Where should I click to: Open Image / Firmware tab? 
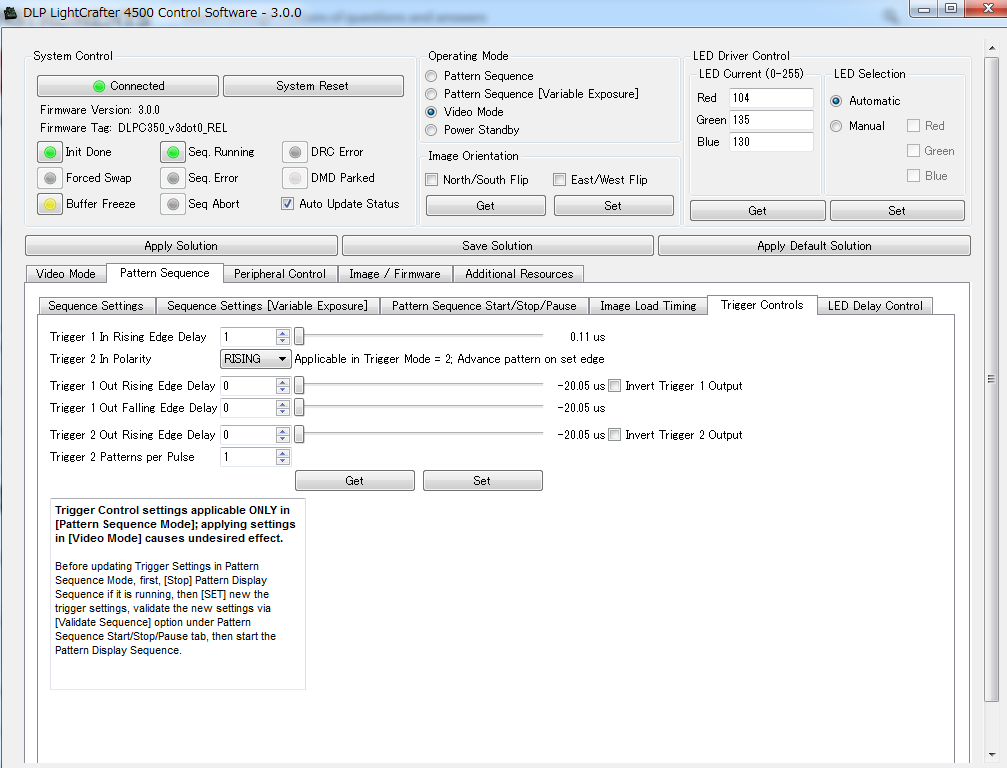coord(395,274)
